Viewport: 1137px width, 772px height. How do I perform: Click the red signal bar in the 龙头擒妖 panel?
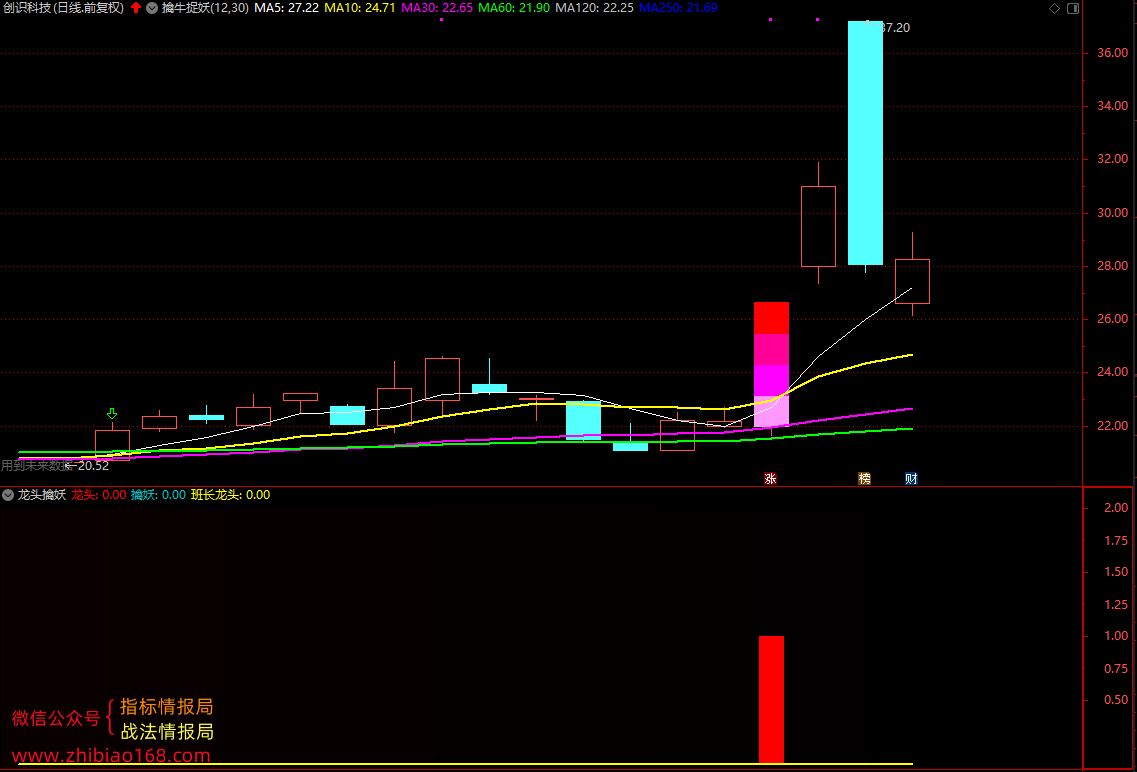coord(771,700)
